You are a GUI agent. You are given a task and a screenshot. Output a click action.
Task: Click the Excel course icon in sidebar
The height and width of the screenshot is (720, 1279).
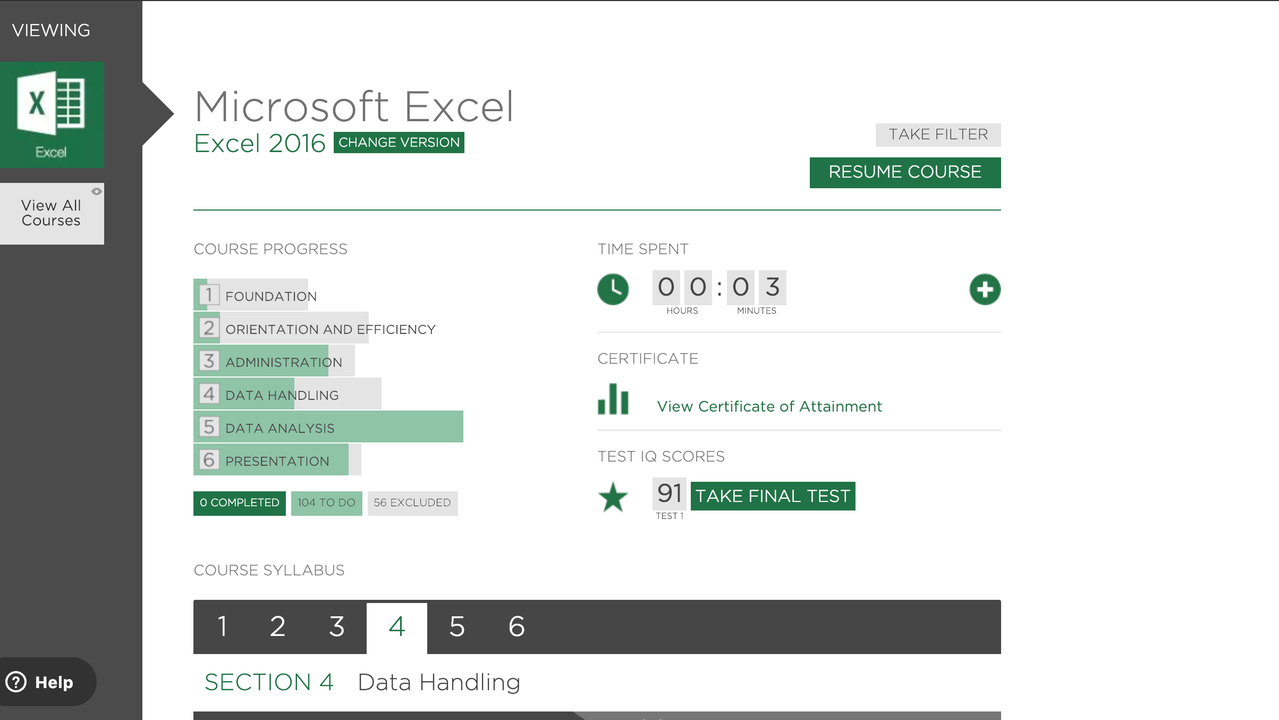tap(51, 114)
